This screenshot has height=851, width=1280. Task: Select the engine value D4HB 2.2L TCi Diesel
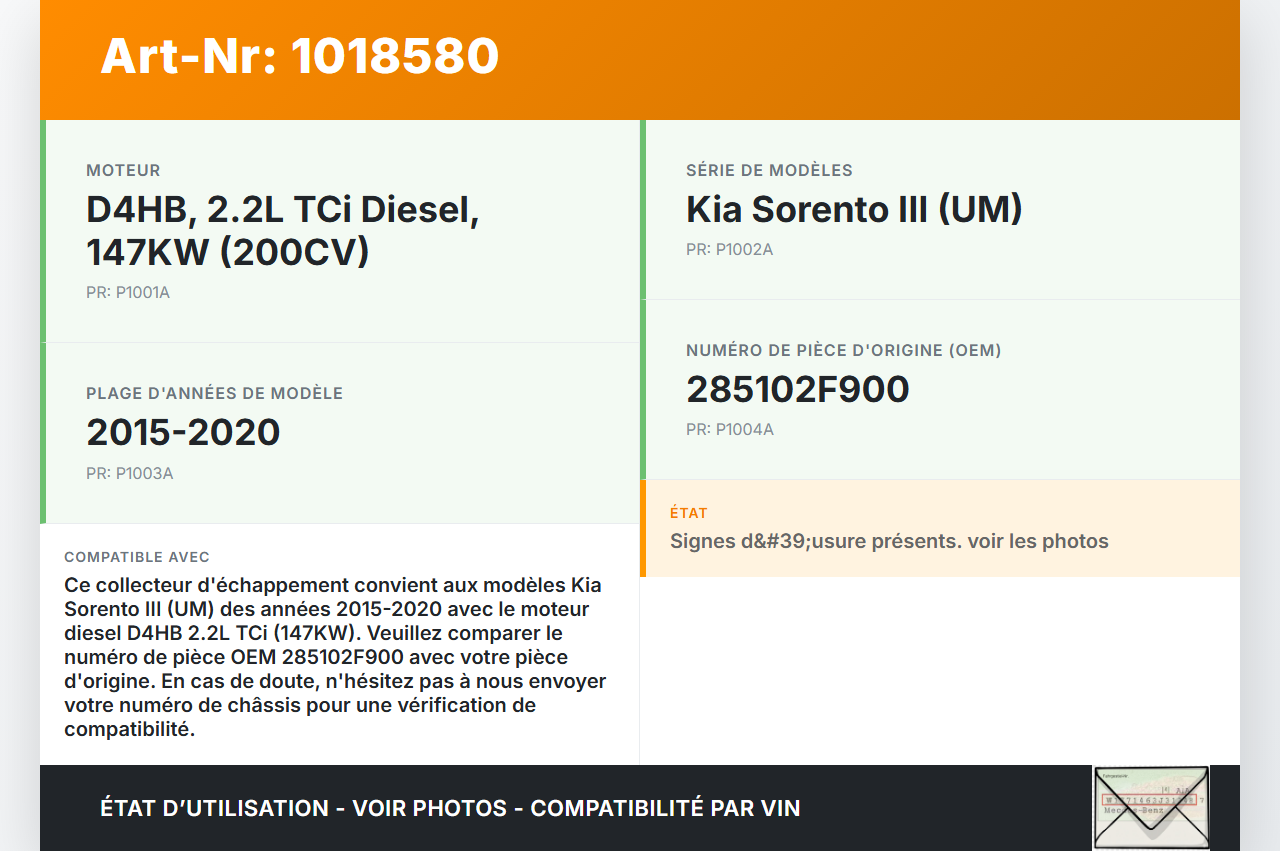pyautogui.click(x=283, y=231)
